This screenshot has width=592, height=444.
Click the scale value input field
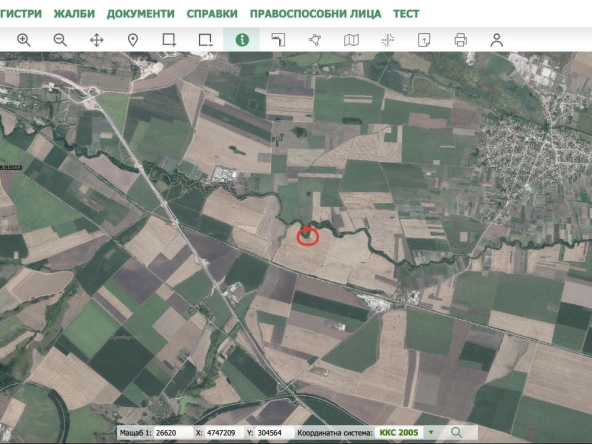pos(174,433)
